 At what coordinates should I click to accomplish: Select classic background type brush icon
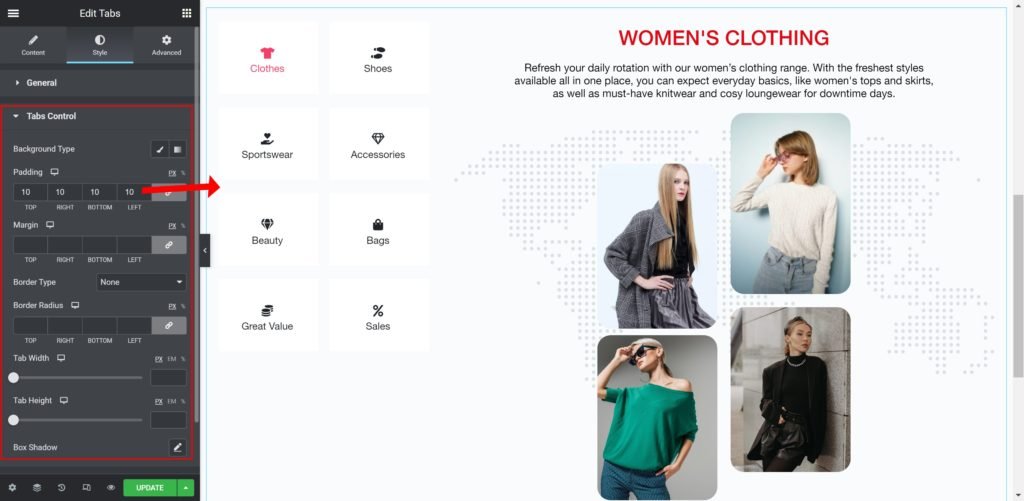point(159,149)
